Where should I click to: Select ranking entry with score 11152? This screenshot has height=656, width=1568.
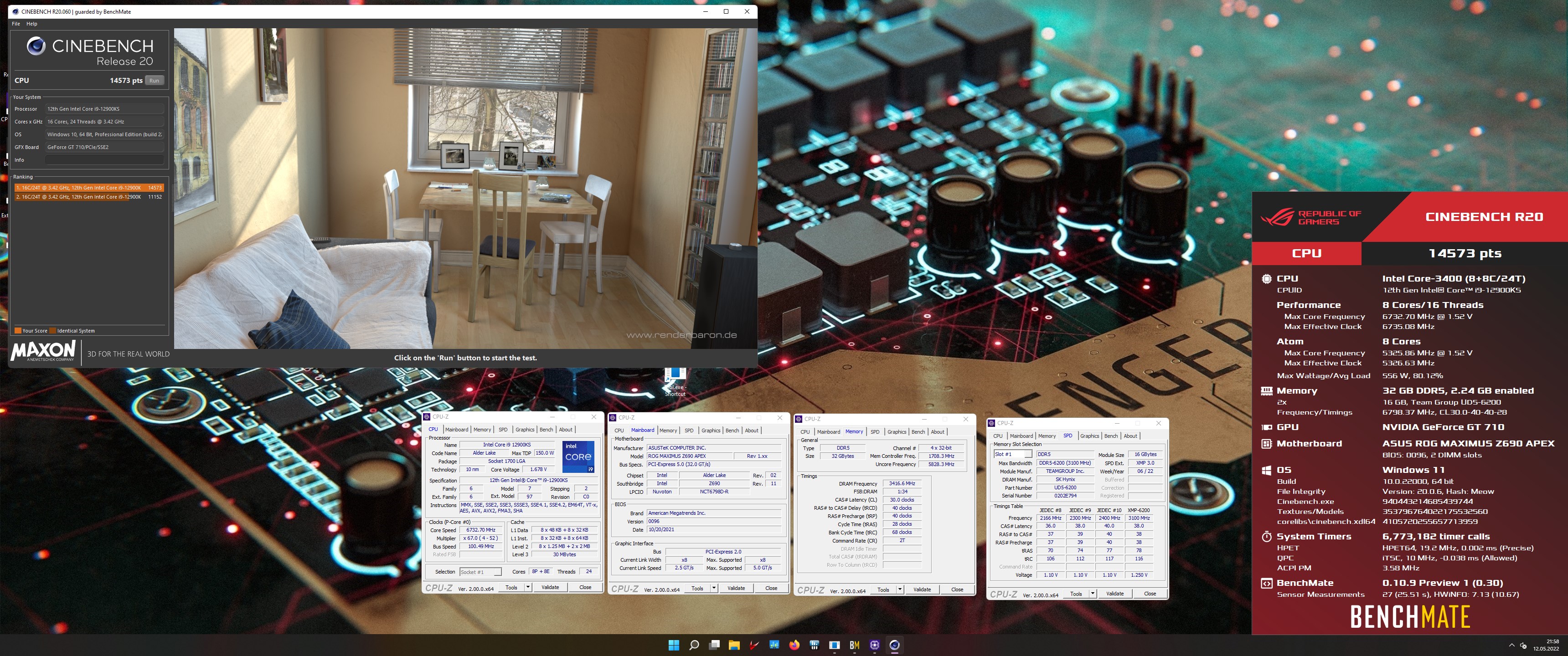click(89, 197)
